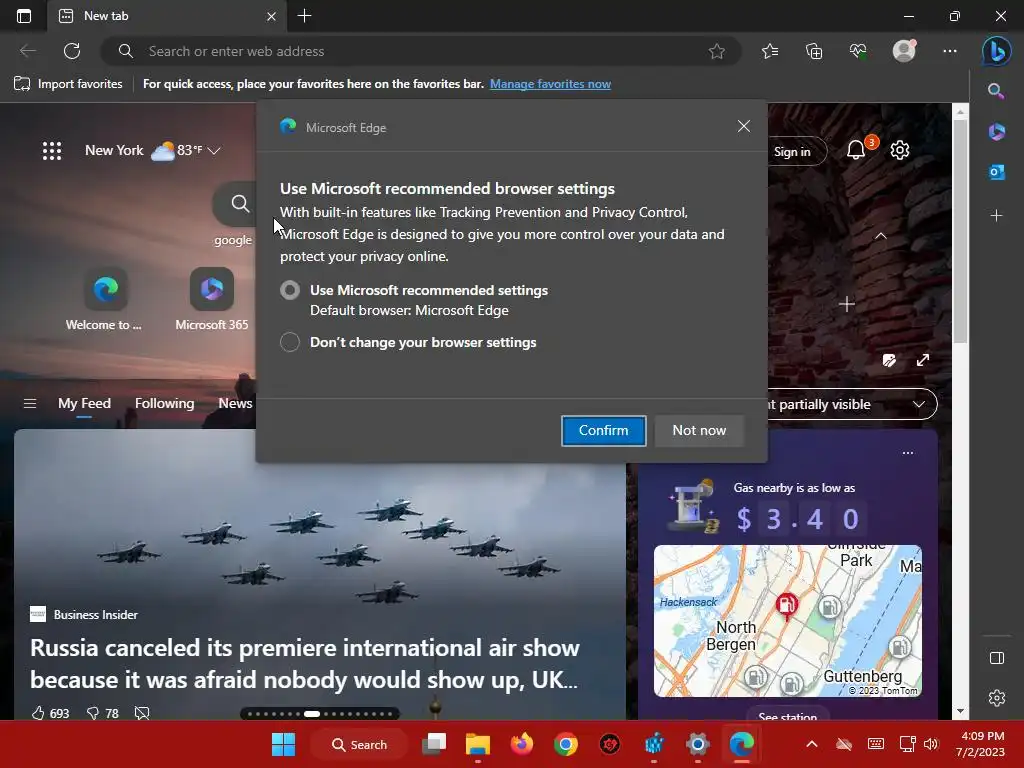Open the tab actions menu icon

(24, 16)
